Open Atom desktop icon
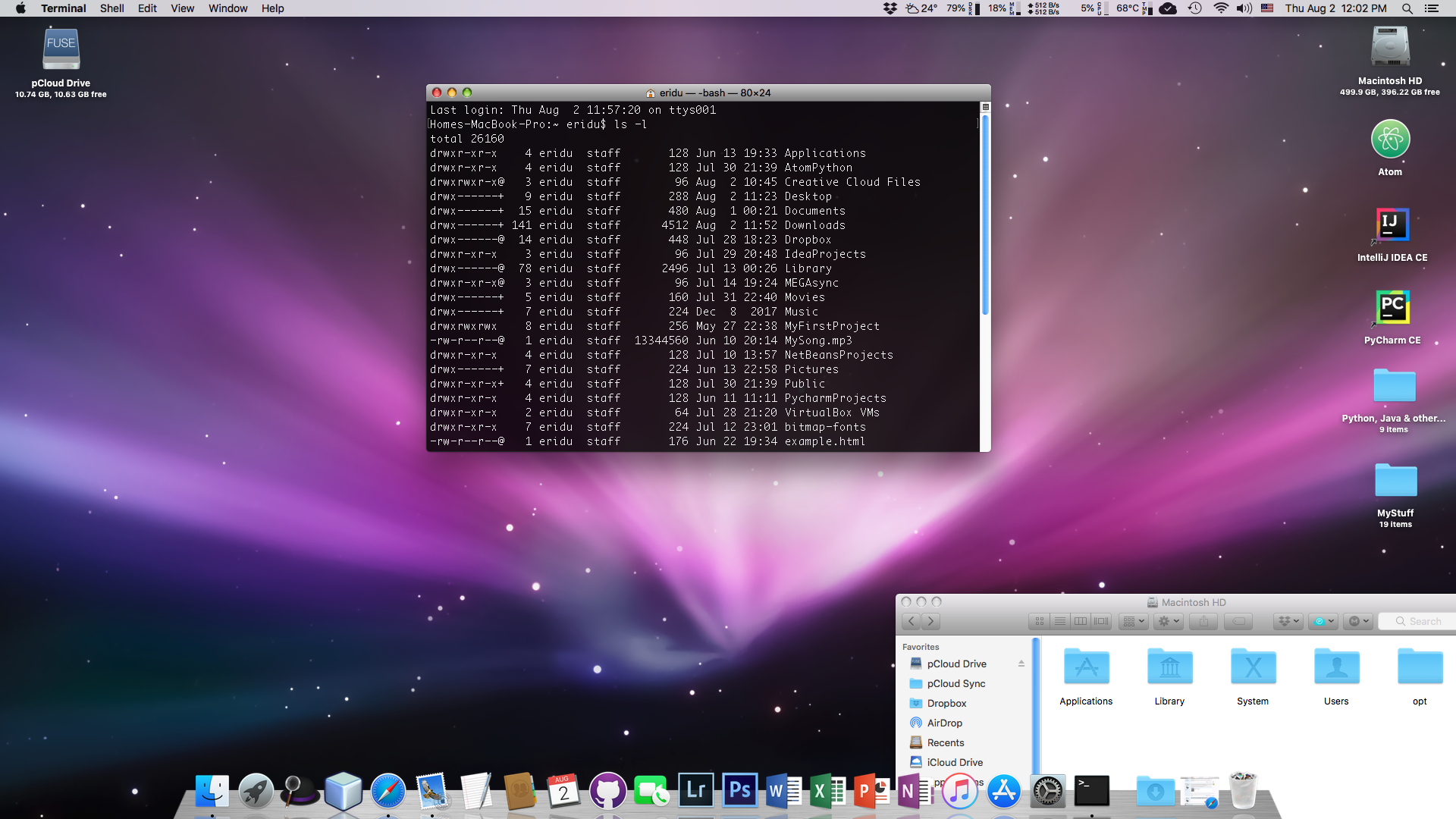This screenshot has width=1456, height=819. click(x=1390, y=140)
